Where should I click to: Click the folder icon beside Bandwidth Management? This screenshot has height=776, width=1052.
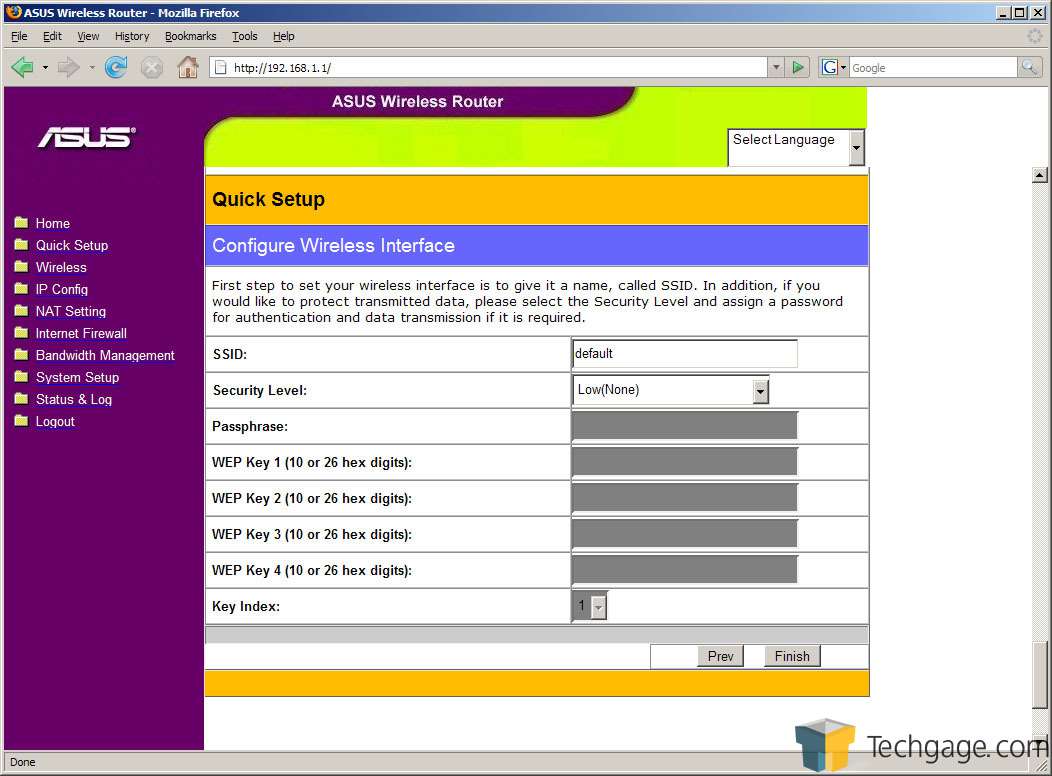(21, 354)
